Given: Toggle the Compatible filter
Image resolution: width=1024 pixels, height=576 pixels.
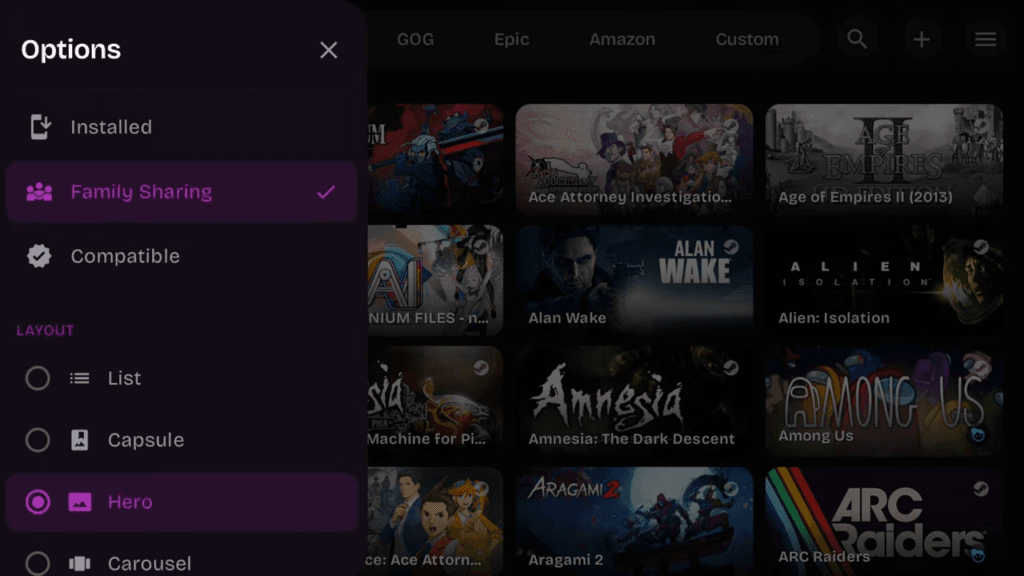Looking at the screenshot, I should 182,256.
